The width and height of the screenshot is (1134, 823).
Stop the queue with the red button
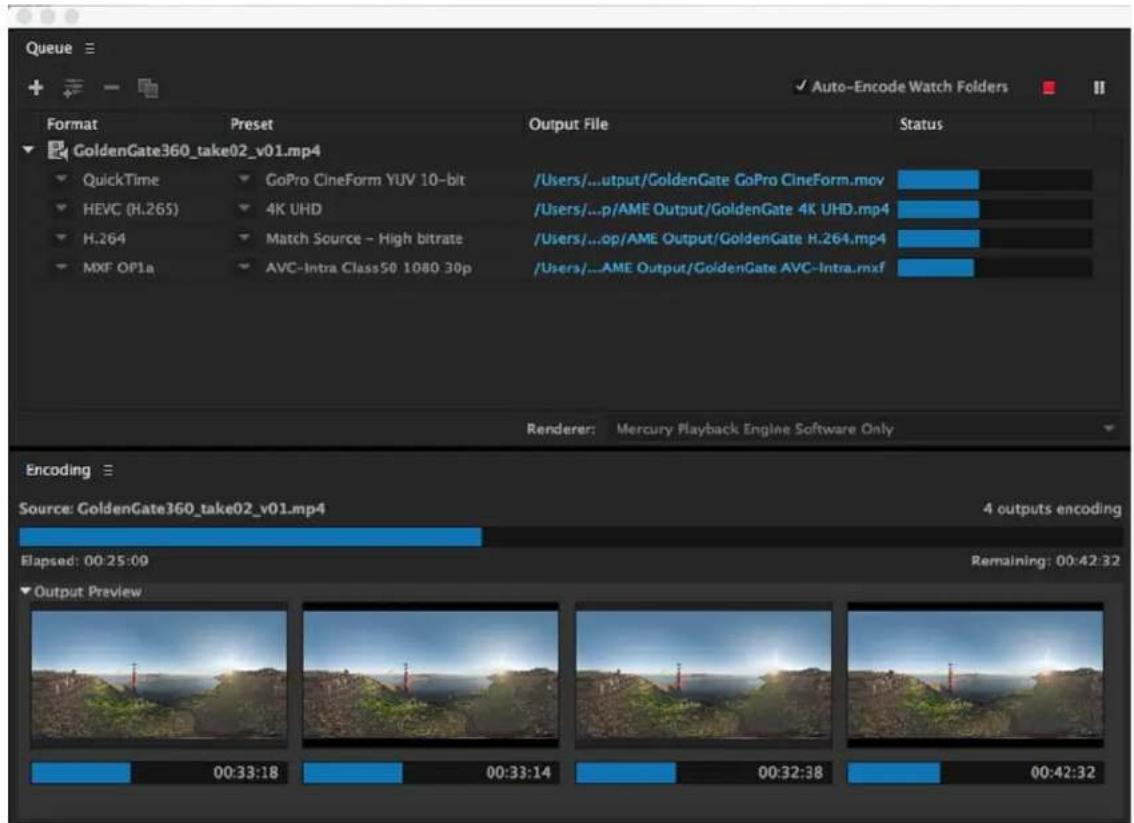[1049, 88]
